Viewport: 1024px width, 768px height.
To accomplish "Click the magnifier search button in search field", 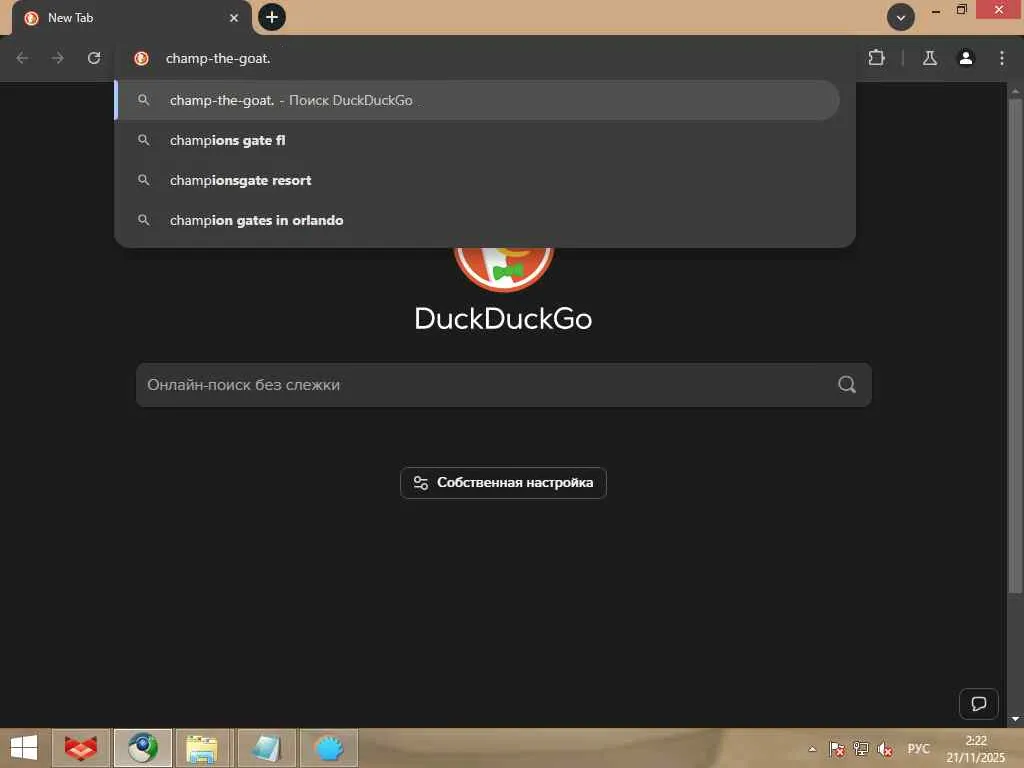I will 847,385.
